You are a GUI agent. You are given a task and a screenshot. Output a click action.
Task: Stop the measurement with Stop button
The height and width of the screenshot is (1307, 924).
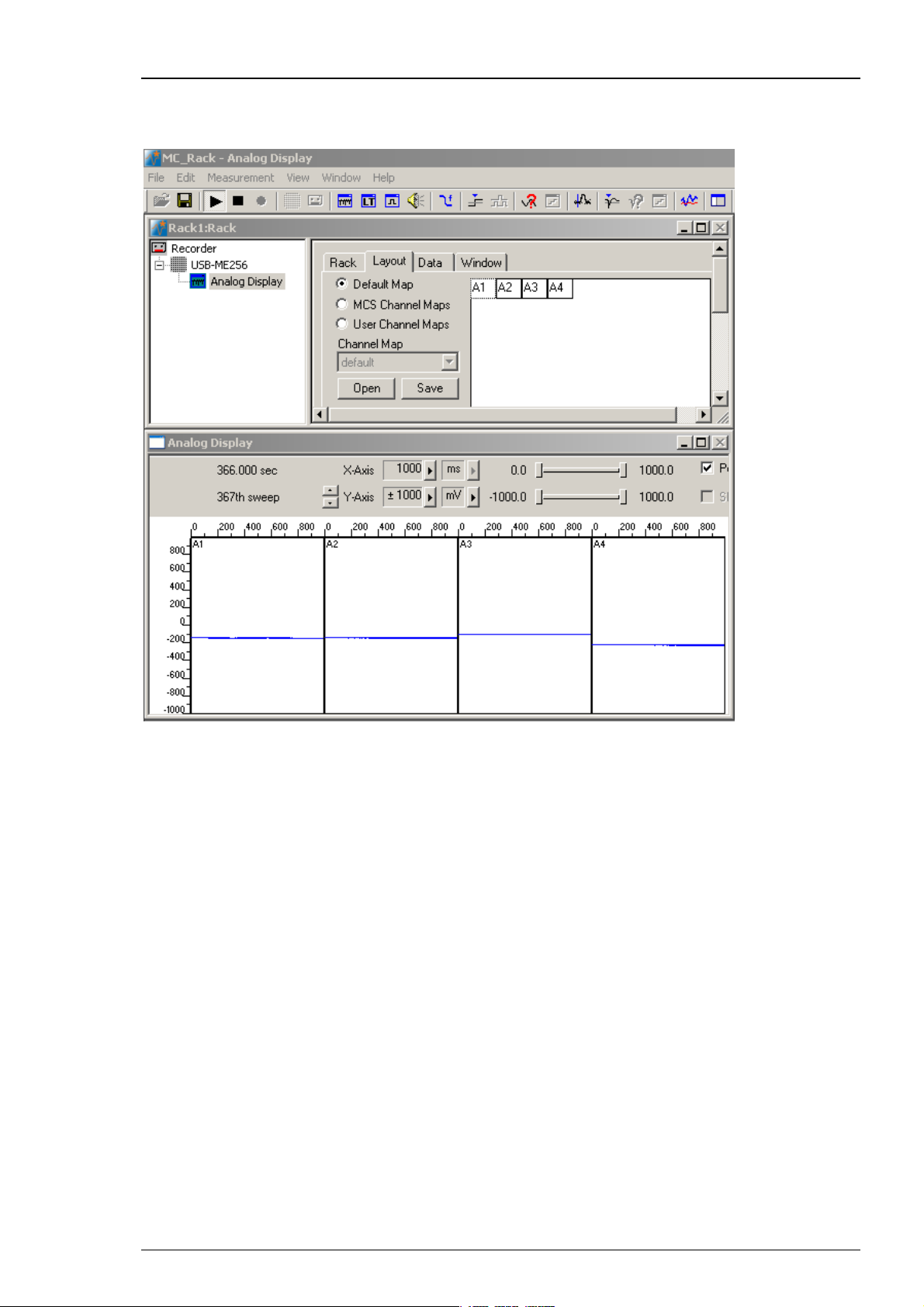point(238,201)
